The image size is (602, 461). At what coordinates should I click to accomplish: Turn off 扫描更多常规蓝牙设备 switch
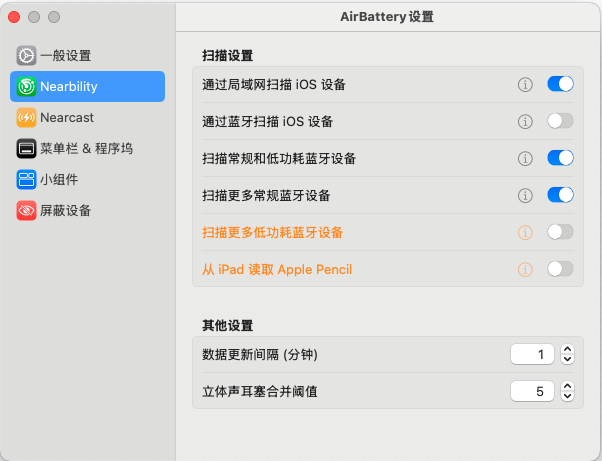point(560,195)
